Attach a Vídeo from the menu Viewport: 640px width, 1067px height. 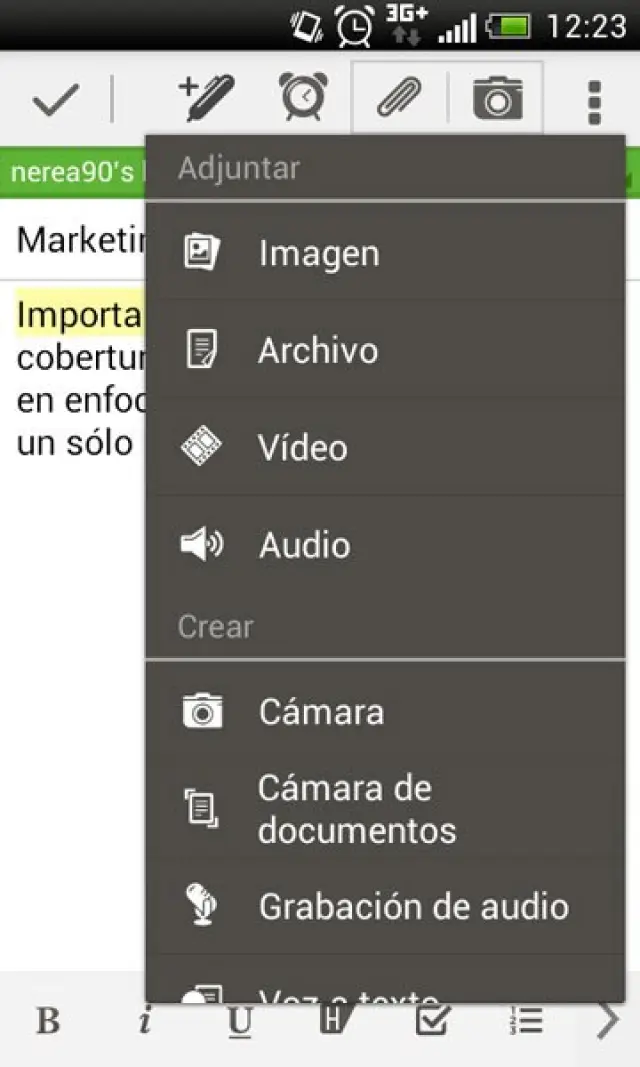tap(385, 447)
